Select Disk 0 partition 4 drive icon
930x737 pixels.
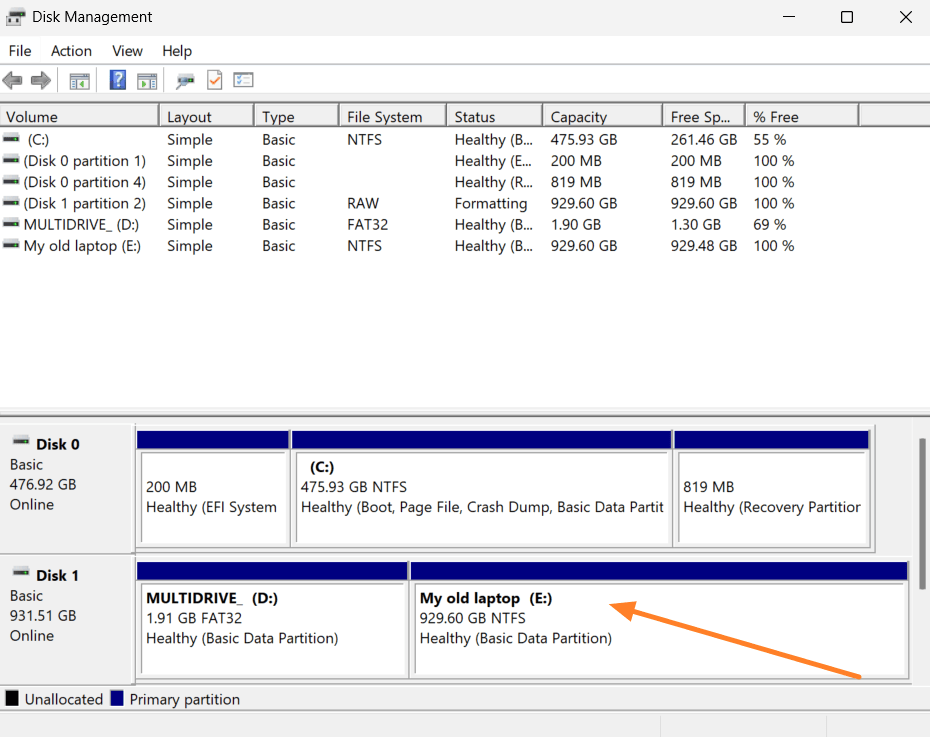(x=11, y=181)
